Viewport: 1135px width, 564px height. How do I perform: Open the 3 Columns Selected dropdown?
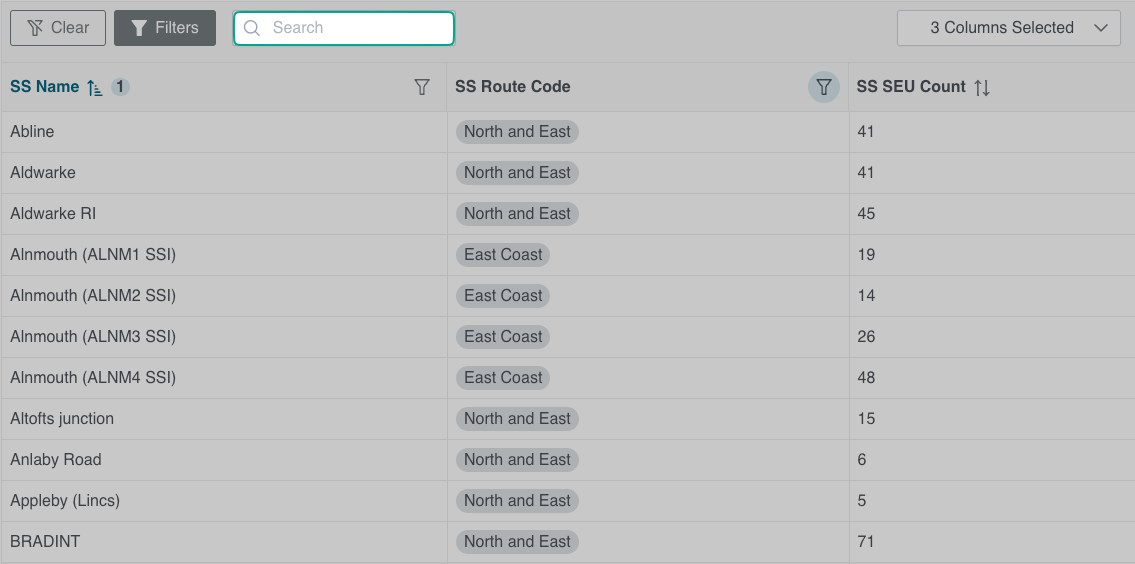[1001, 28]
